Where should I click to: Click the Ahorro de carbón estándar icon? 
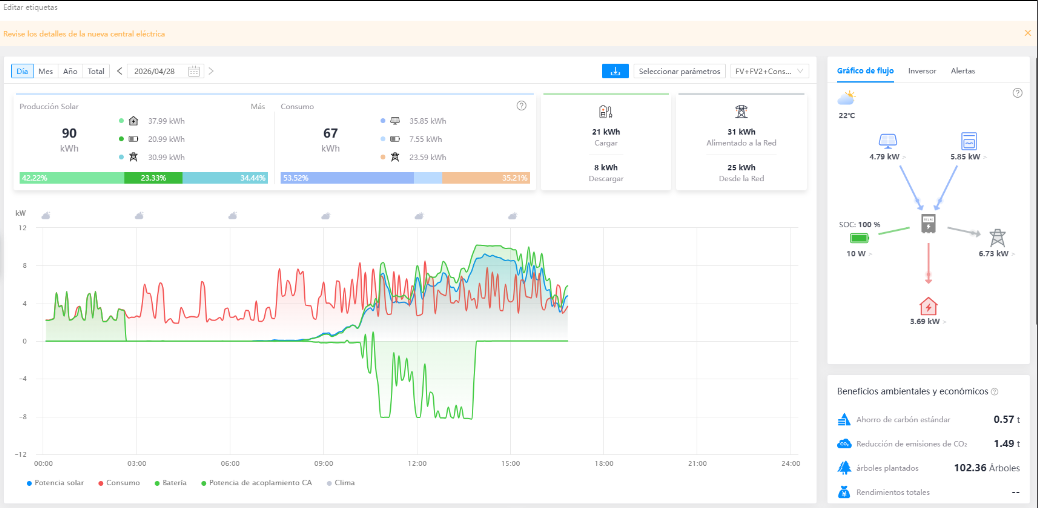pyautogui.click(x=843, y=419)
